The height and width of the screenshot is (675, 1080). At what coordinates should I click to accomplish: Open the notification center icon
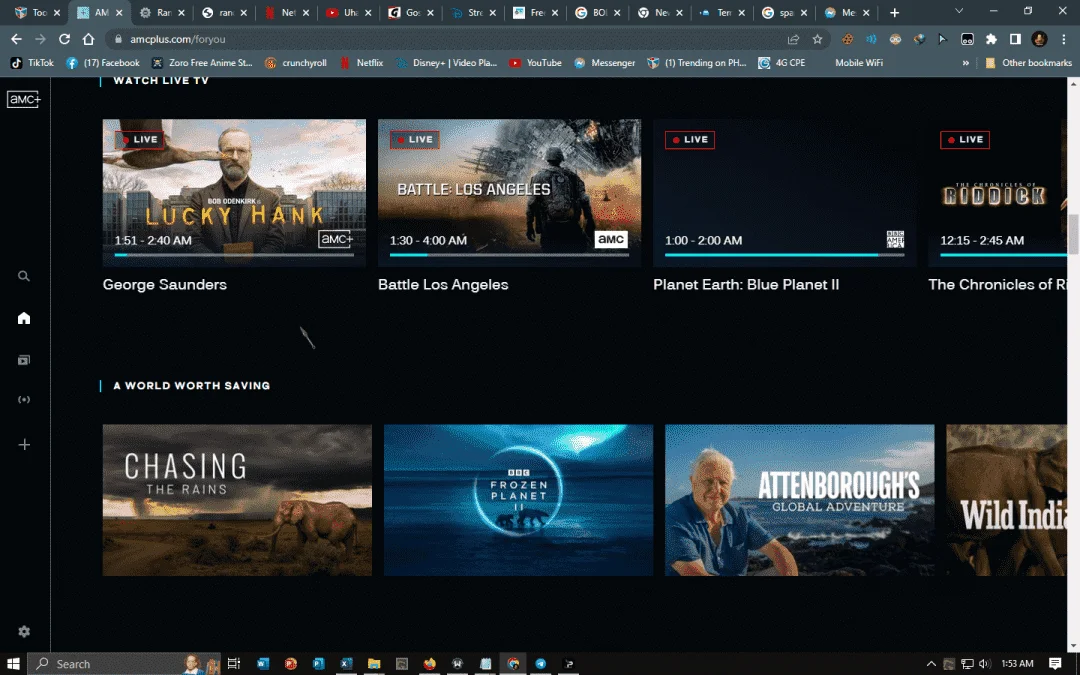click(1055, 664)
